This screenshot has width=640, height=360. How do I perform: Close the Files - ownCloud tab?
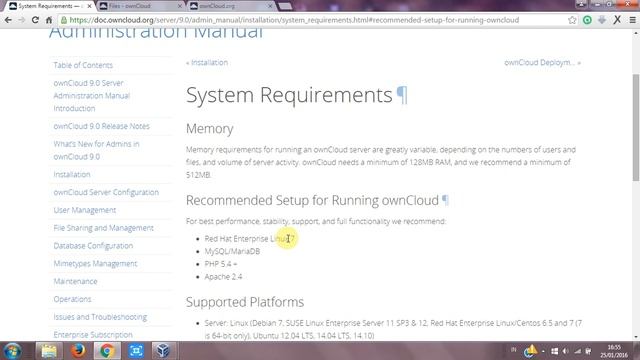coord(180,6)
